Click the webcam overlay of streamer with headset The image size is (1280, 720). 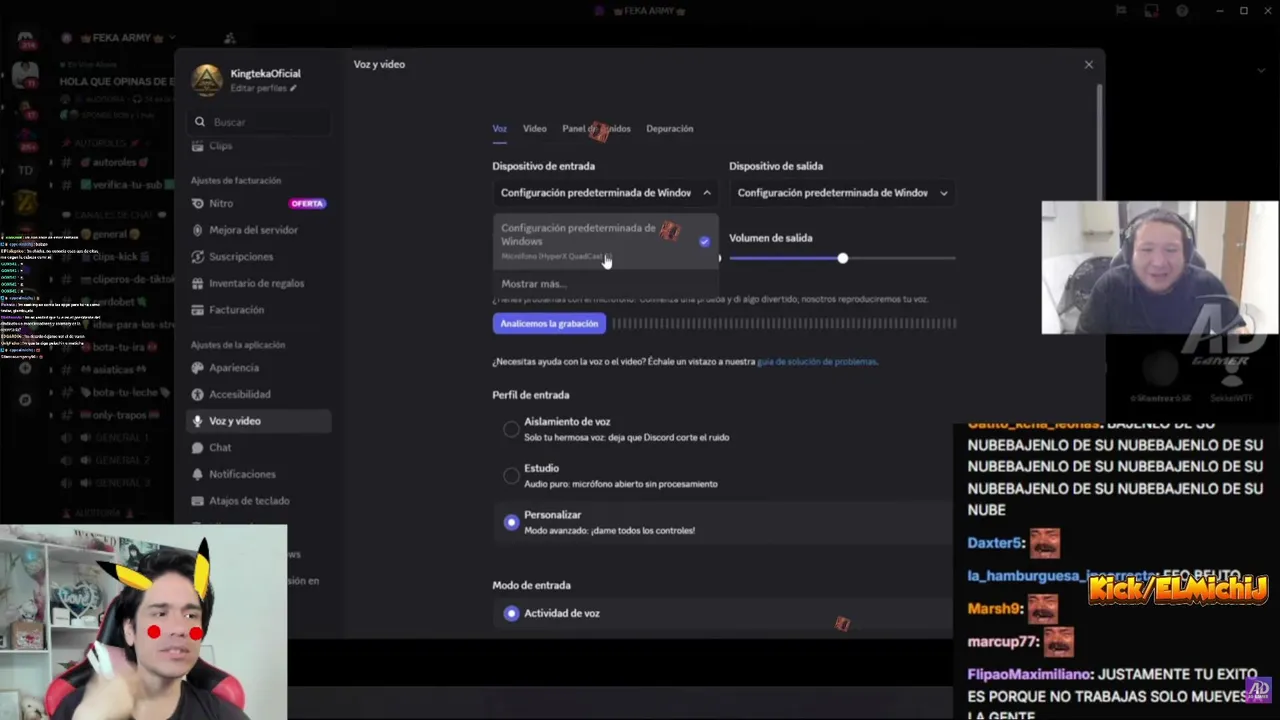1159,267
